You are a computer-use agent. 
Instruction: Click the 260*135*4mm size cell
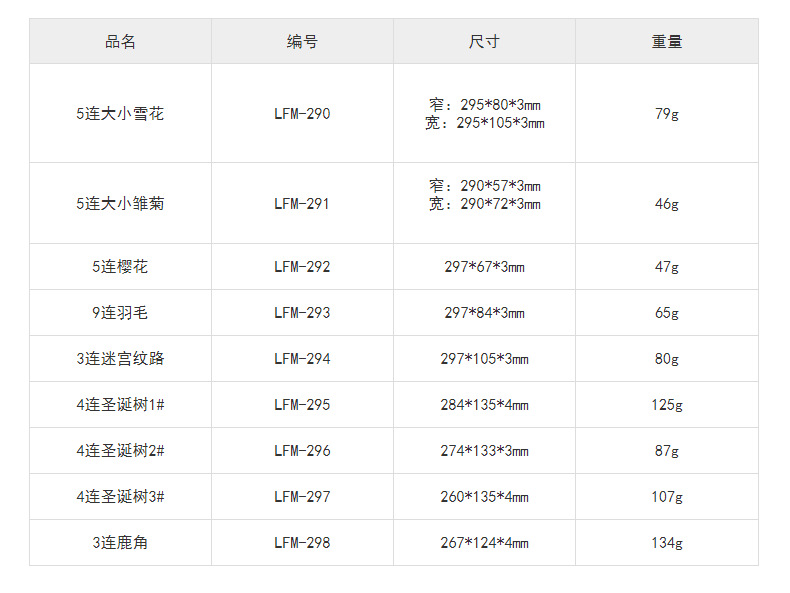pos(484,497)
